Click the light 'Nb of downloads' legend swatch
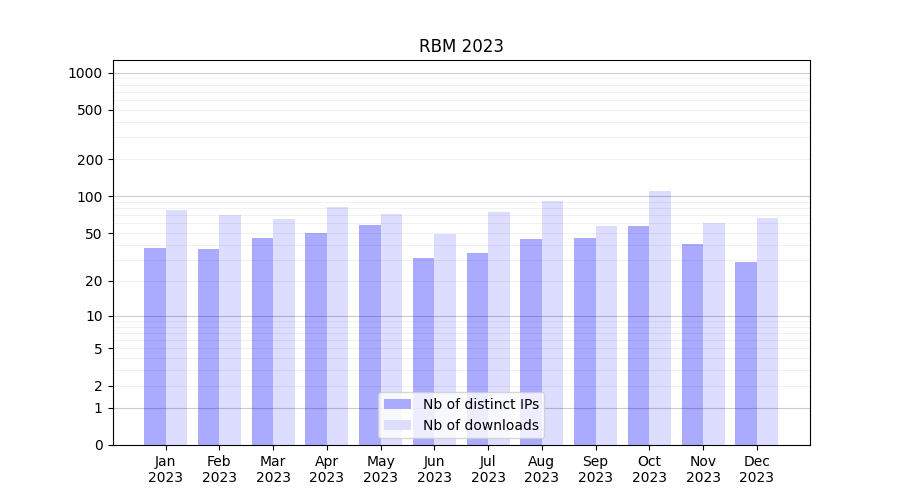 [397, 425]
